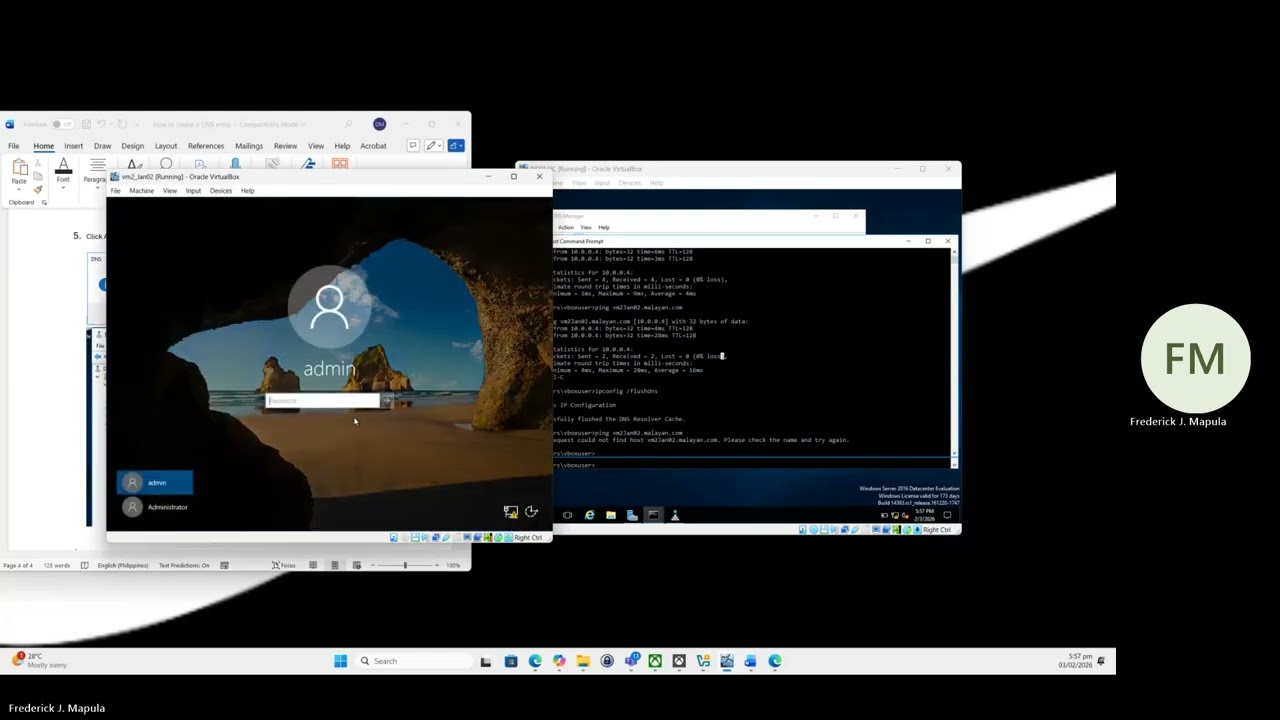Switch to the Design tab in Word
The height and width of the screenshot is (720, 1280).
click(x=132, y=146)
